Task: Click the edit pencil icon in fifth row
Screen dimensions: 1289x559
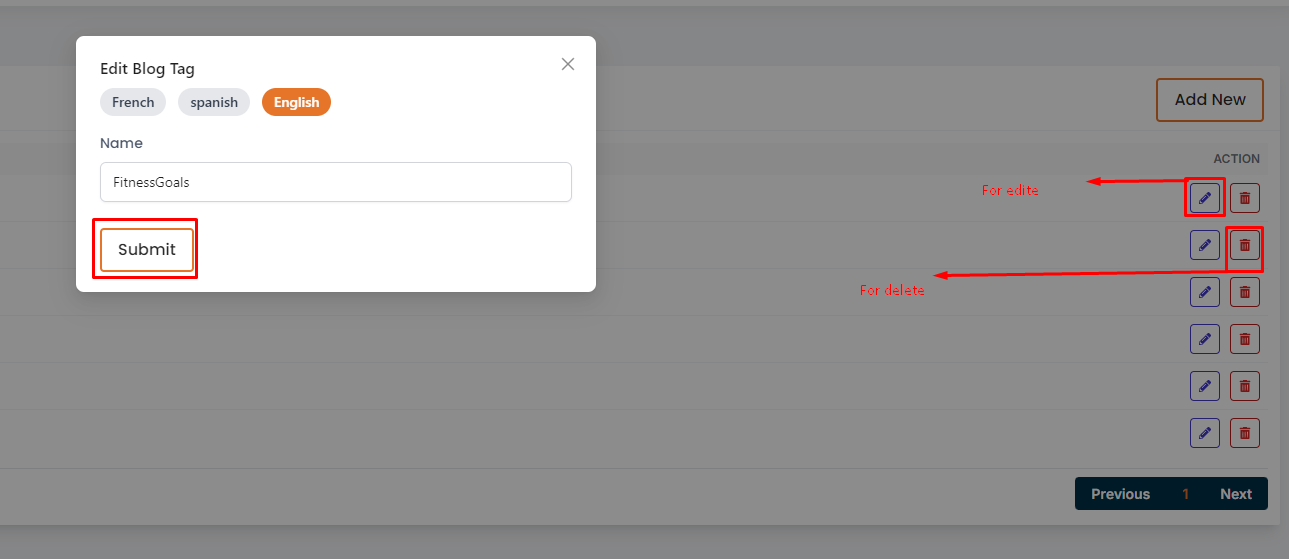Action: [1205, 386]
